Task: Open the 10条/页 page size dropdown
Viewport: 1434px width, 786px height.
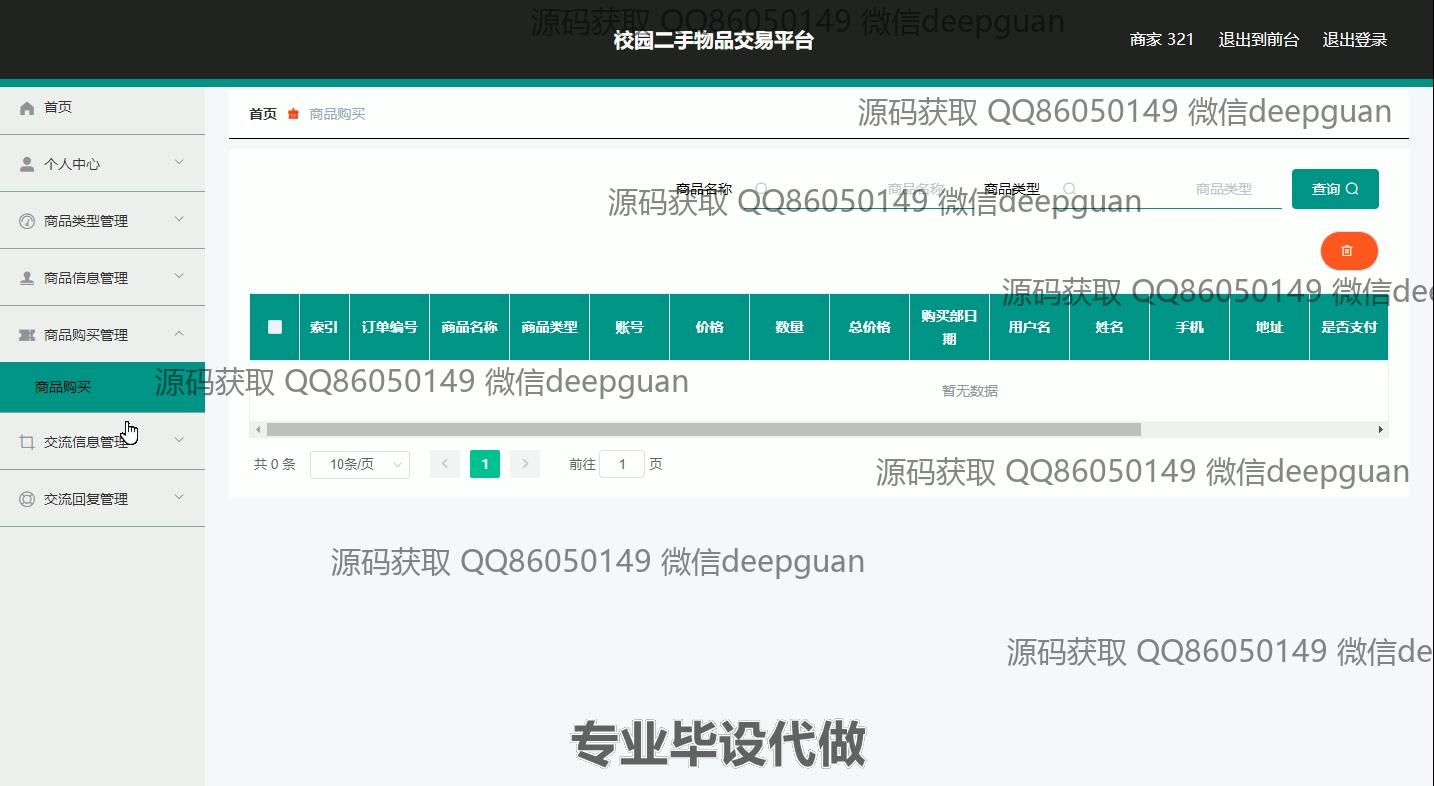Action: point(359,464)
